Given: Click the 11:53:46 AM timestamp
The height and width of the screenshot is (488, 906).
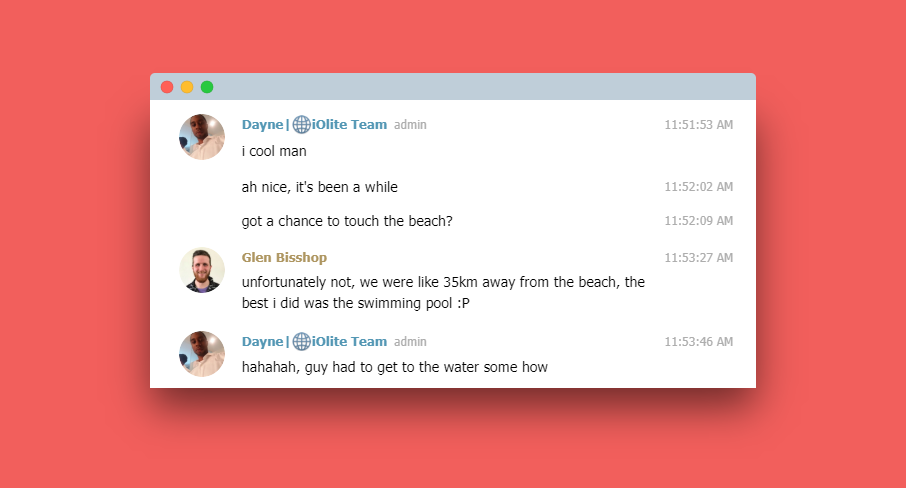Looking at the screenshot, I should pyautogui.click(x=698, y=342).
